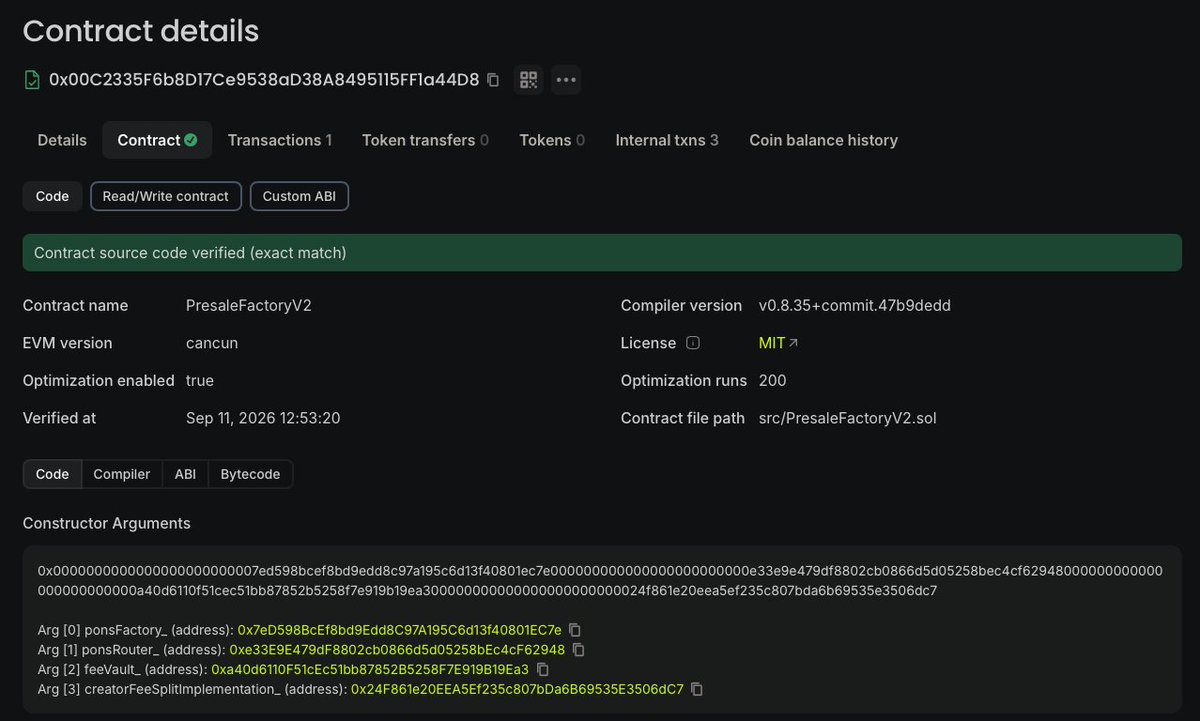The height and width of the screenshot is (721, 1200).
Task: Select the lower Code sub-tab
Action: 52,474
